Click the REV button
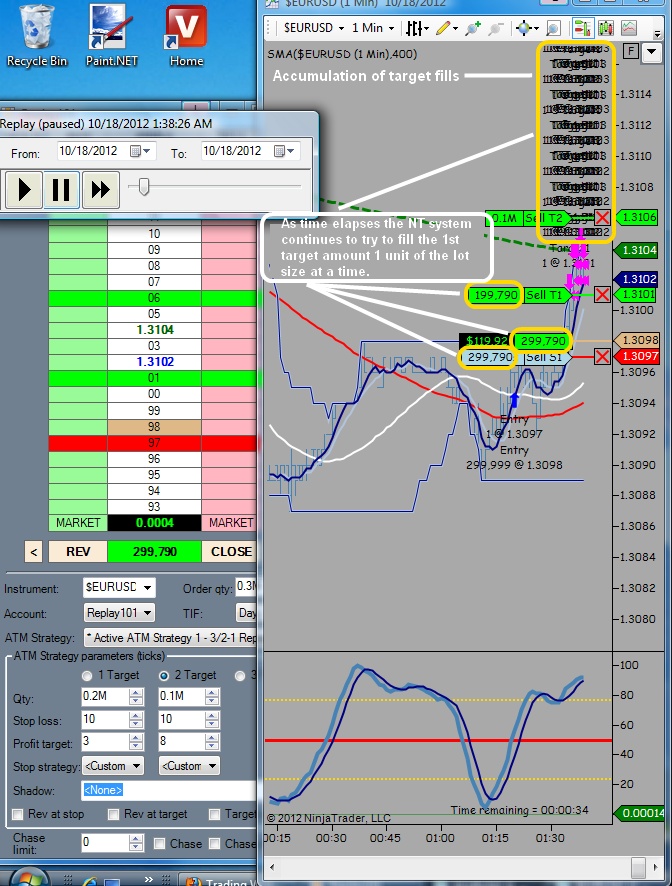The width and height of the screenshot is (672, 886). pos(78,551)
